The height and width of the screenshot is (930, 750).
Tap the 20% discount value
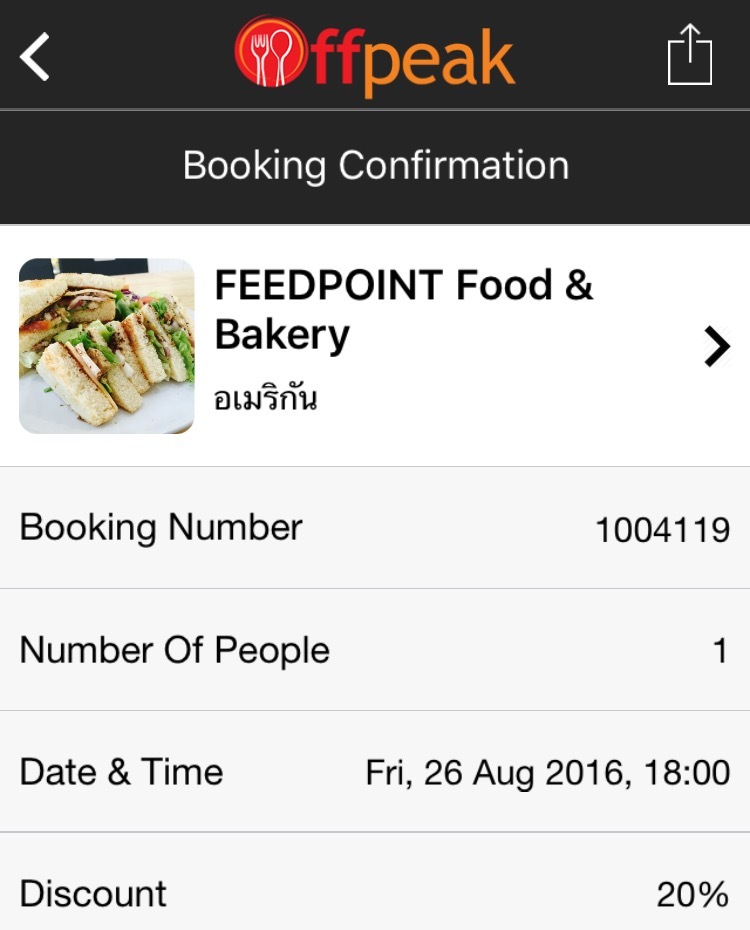[x=693, y=894]
